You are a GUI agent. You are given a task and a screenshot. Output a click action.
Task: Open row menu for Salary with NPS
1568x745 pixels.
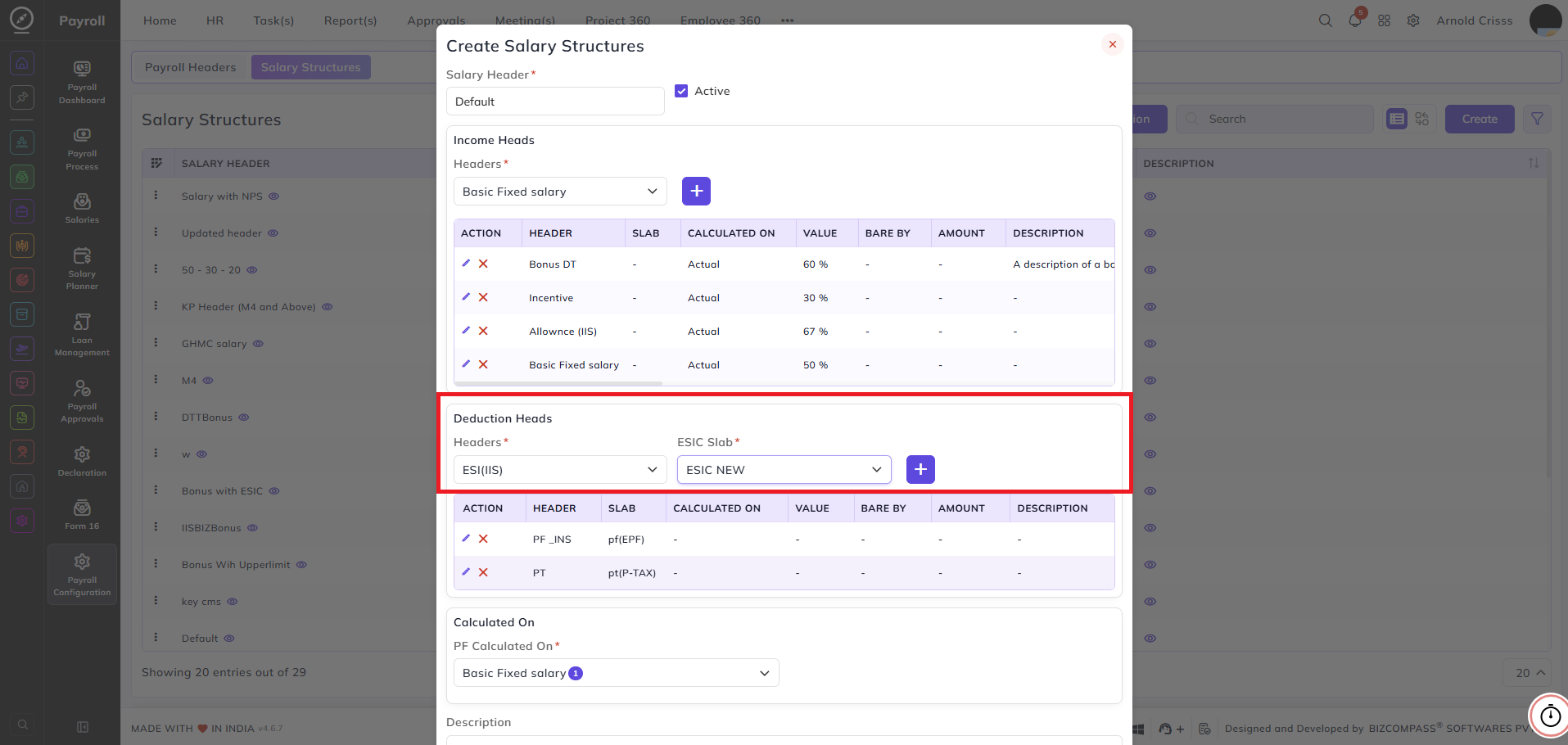coord(156,196)
